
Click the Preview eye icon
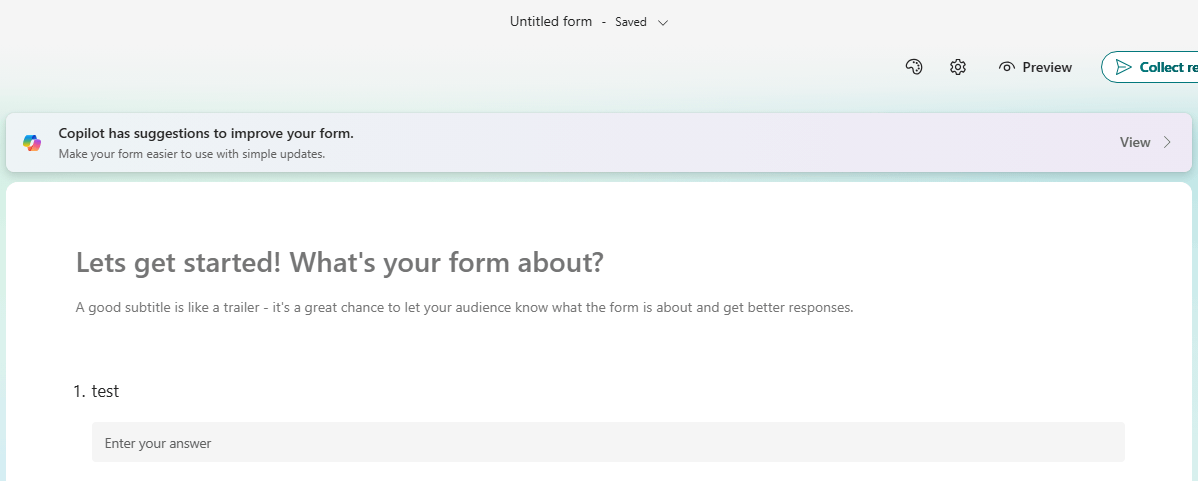click(x=1007, y=67)
